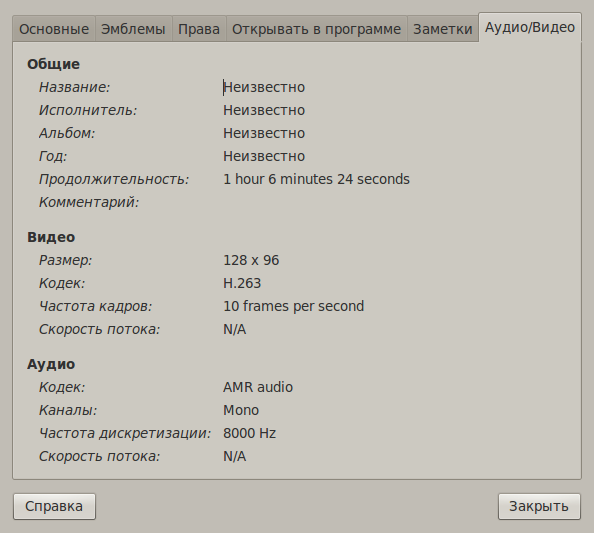The image size is (594, 533).
Task: Click the video size 128 x 96
Action: (x=251, y=260)
